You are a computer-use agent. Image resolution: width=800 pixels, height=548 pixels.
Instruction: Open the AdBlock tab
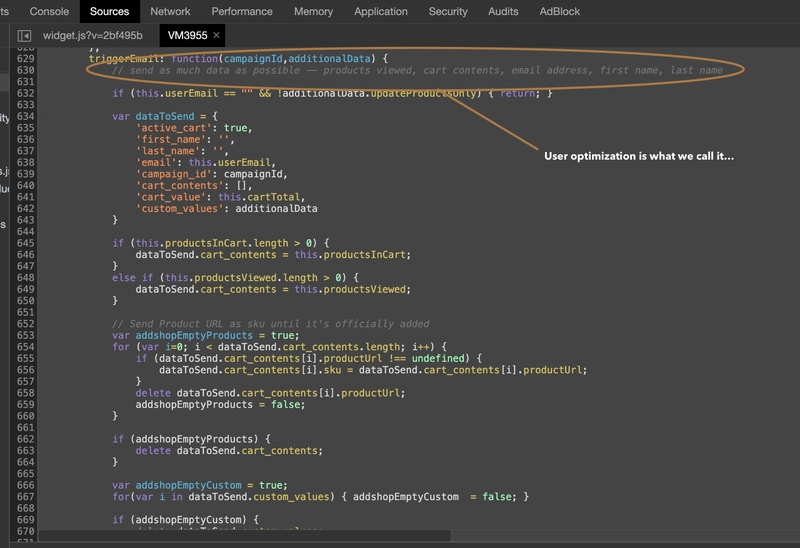pyautogui.click(x=560, y=11)
